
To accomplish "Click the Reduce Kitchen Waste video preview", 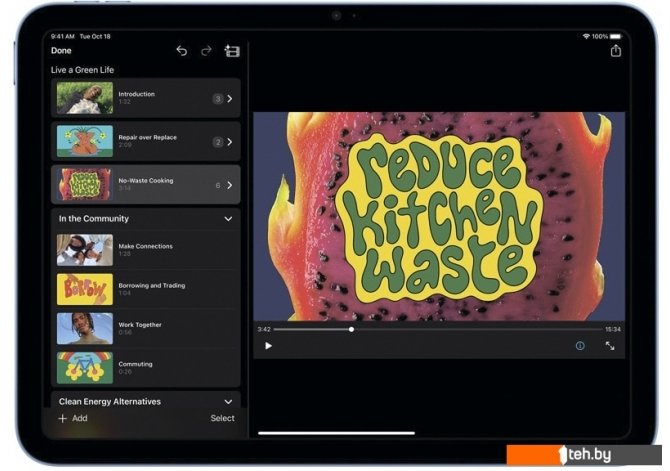I will (439, 216).
